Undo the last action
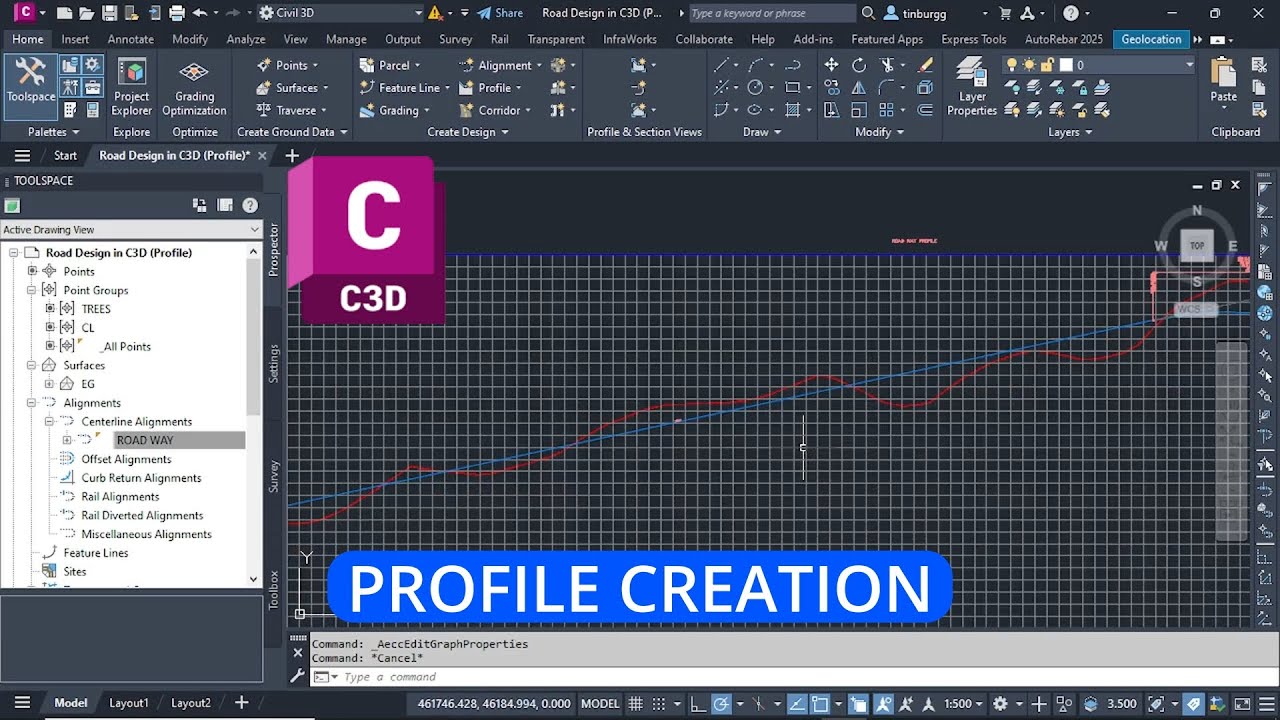The height and width of the screenshot is (720, 1280). coord(200,13)
